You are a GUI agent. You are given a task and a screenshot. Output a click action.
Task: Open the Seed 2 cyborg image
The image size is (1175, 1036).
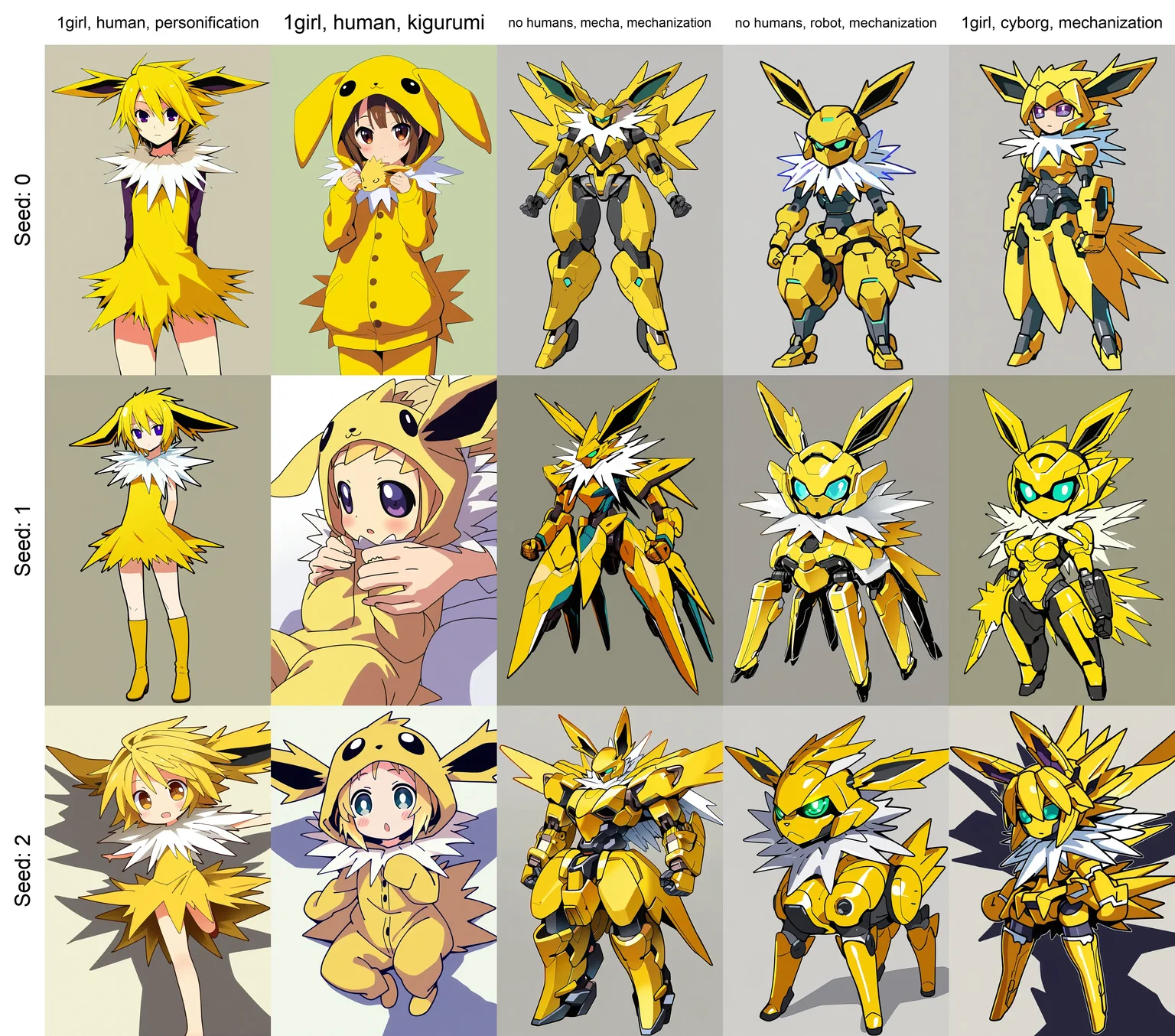1062,871
